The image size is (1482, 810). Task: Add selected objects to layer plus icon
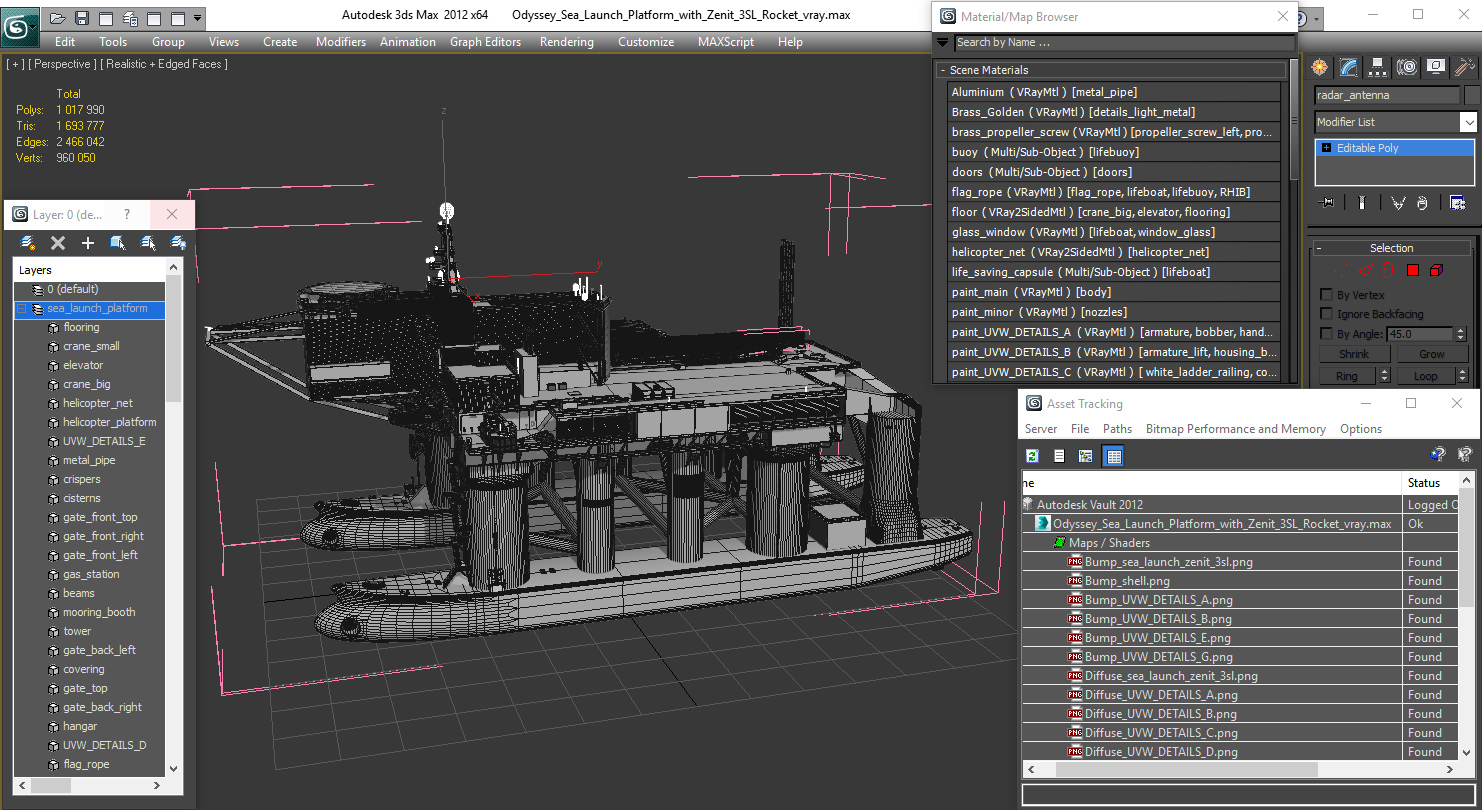(x=88, y=243)
